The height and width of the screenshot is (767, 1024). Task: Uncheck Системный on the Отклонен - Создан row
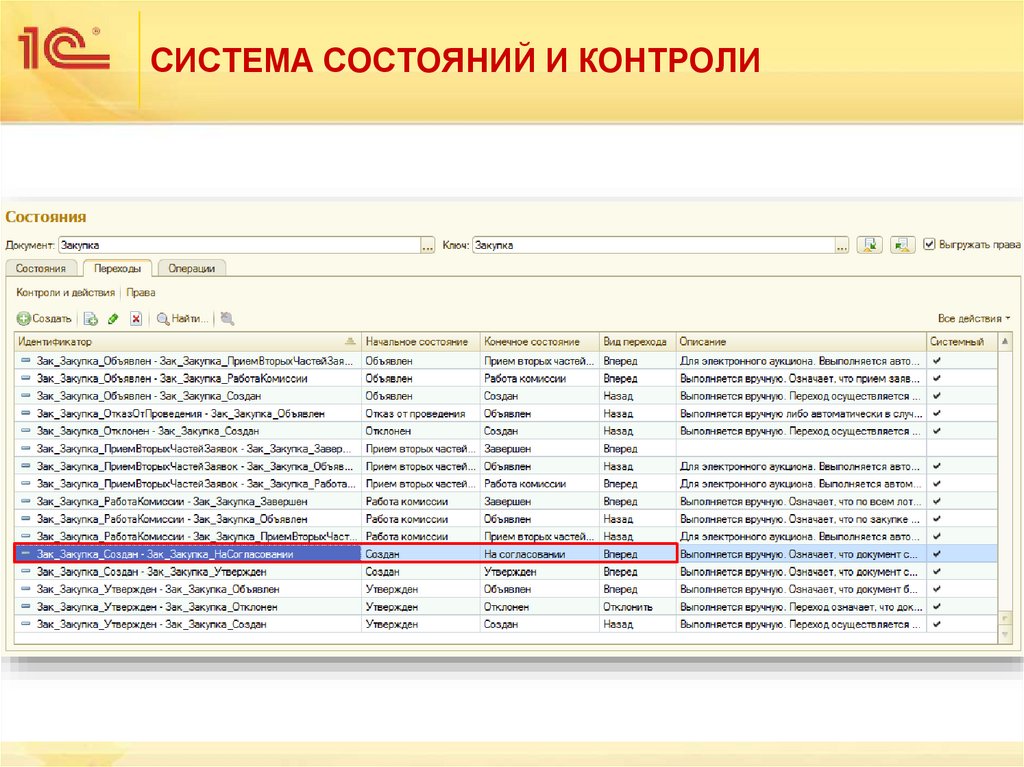pyautogui.click(x=937, y=430)
